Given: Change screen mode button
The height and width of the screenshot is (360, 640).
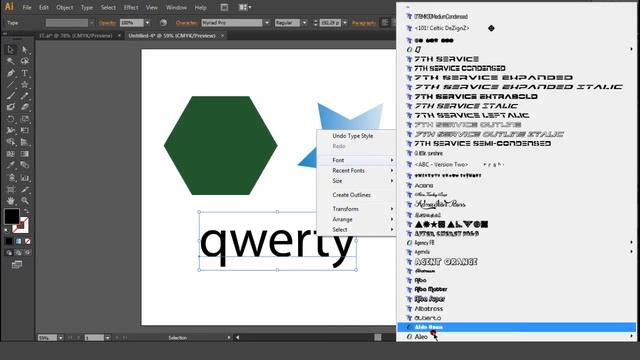Looking at the screenshot, I should [x=17, y=265].
